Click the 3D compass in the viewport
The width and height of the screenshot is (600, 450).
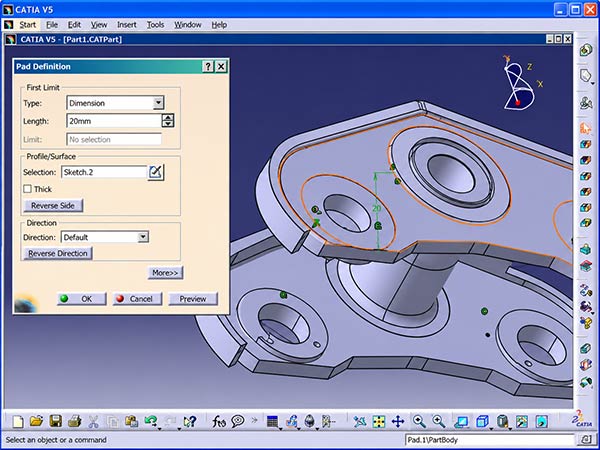click(x=520, y=84)
